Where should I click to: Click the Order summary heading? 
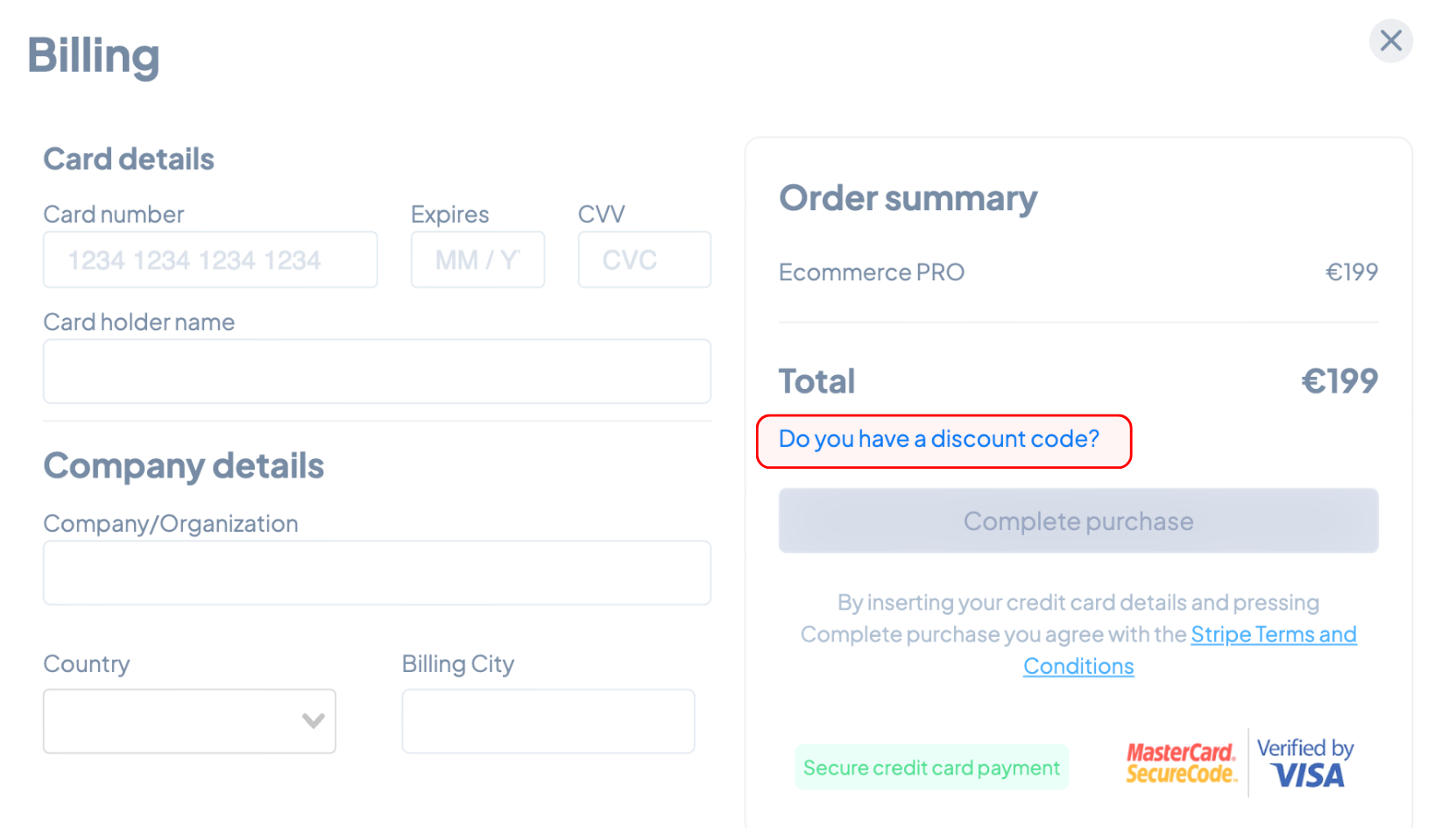pyautogui.click(x=908, y=198)
